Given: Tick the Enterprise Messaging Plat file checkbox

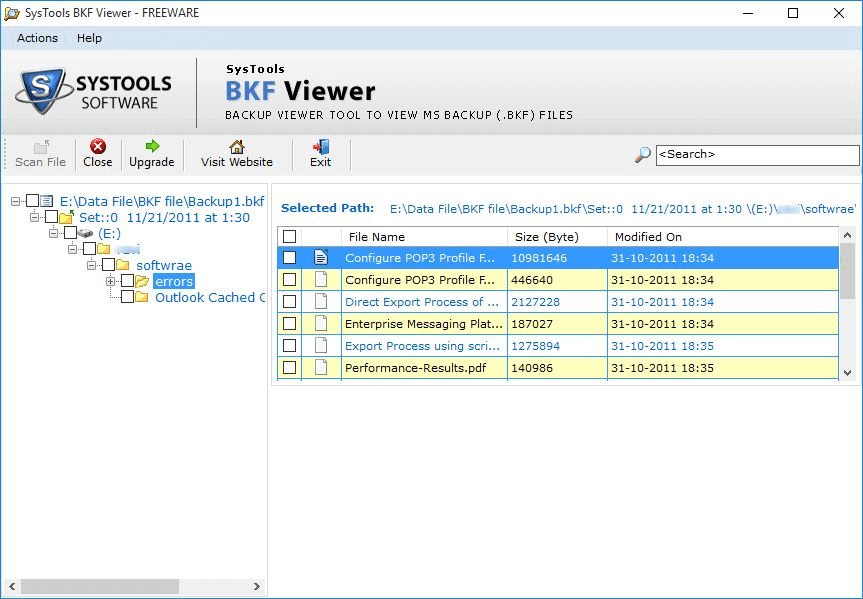Looking at the screenshot, I should 290,324.
